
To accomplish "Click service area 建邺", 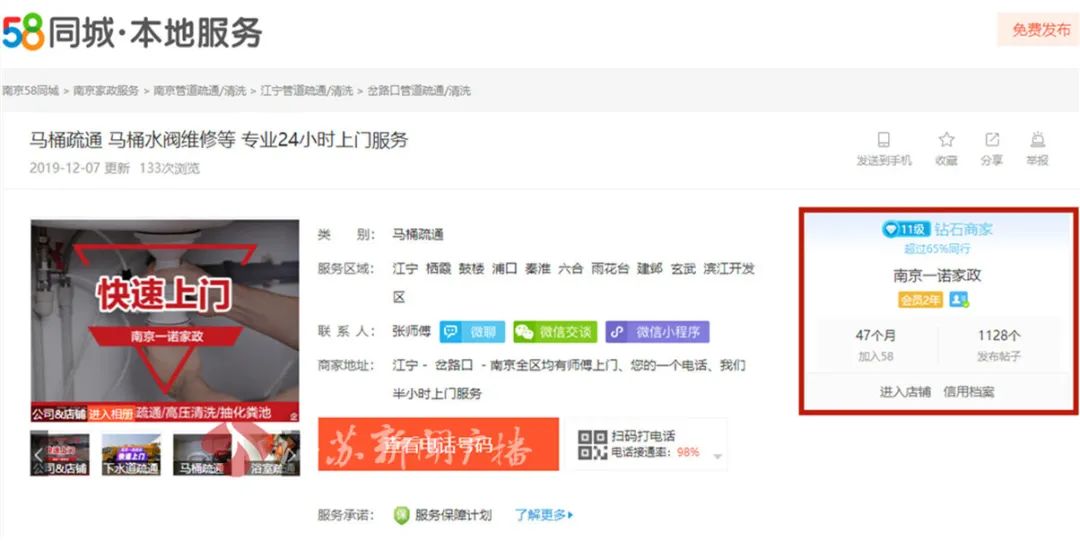I will pos(650,269).
